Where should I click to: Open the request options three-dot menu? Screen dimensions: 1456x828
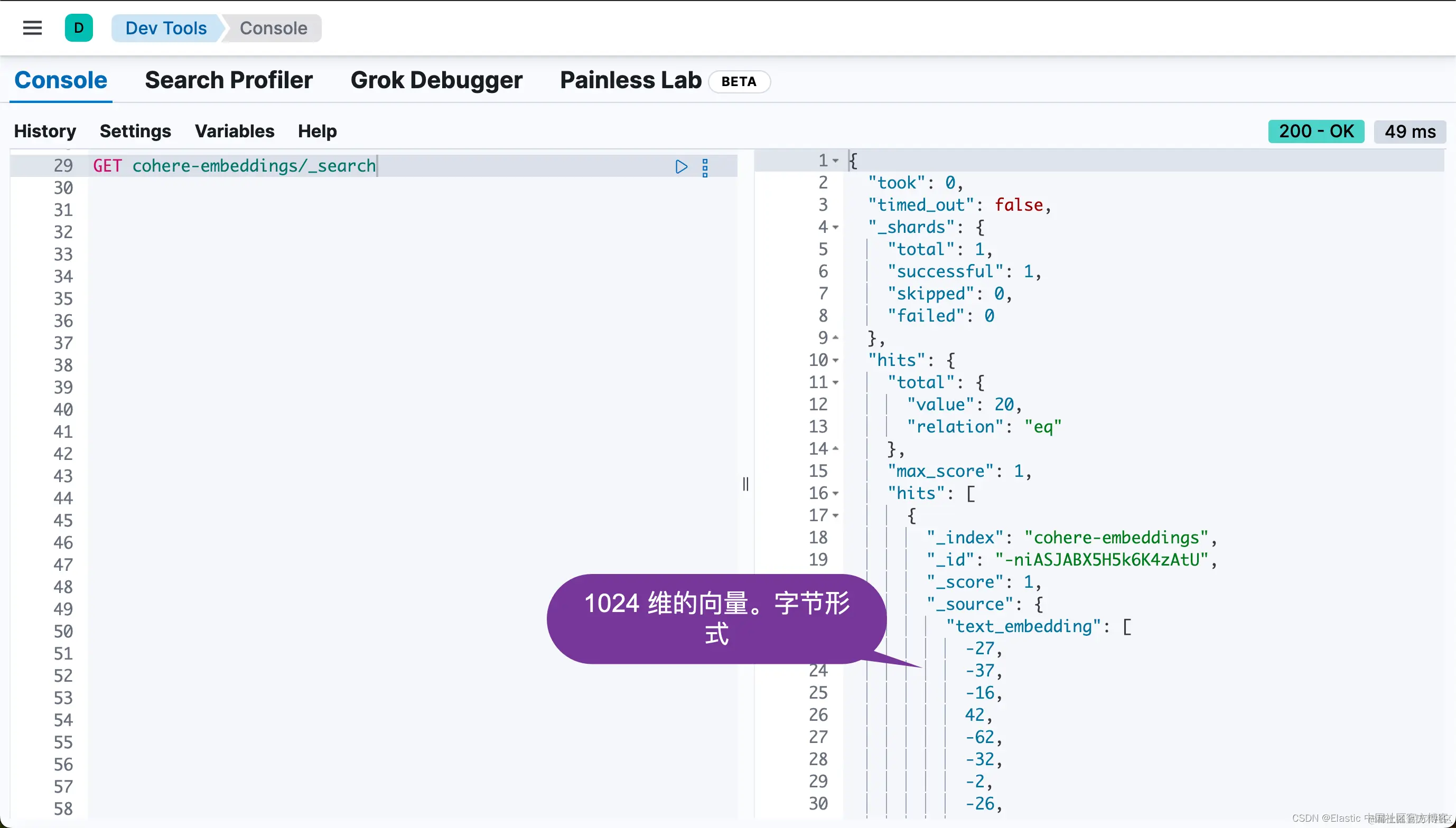(x=705, y=167)
